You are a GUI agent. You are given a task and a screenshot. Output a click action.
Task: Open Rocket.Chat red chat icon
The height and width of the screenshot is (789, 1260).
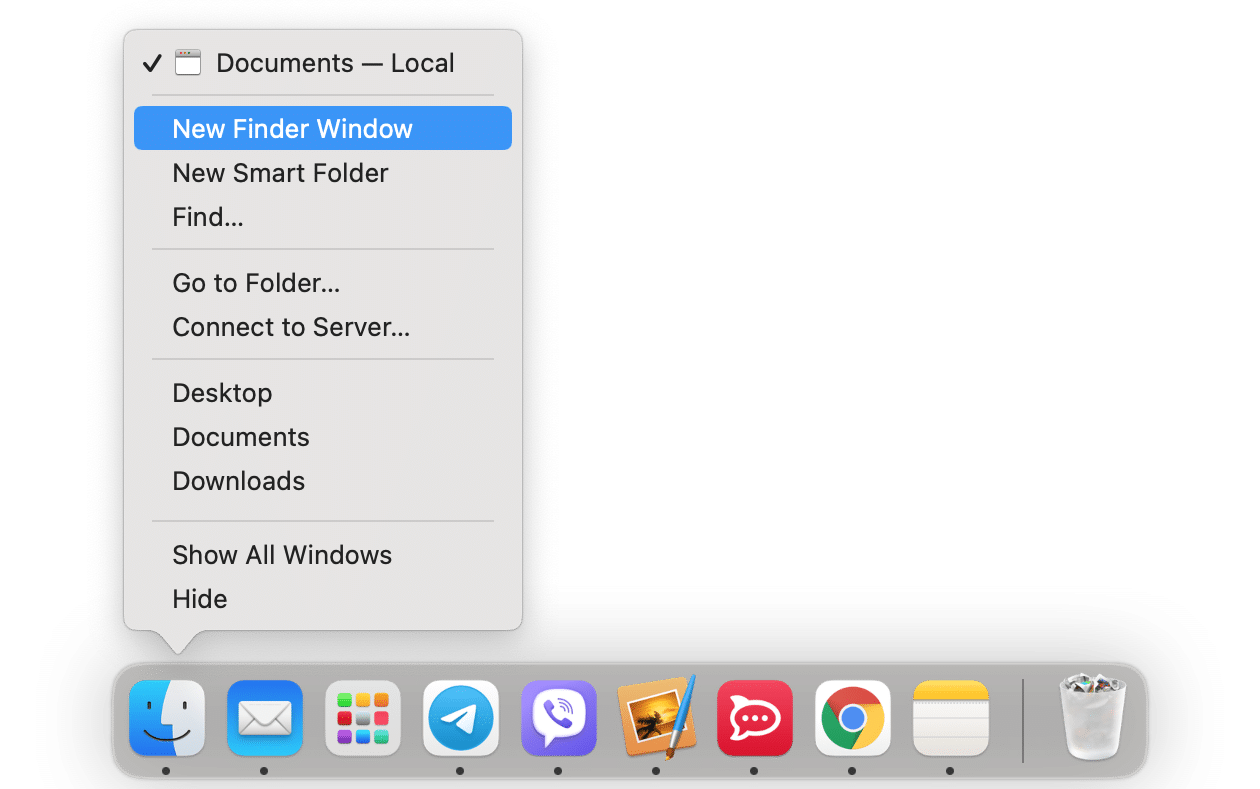[x=755, y=718]
